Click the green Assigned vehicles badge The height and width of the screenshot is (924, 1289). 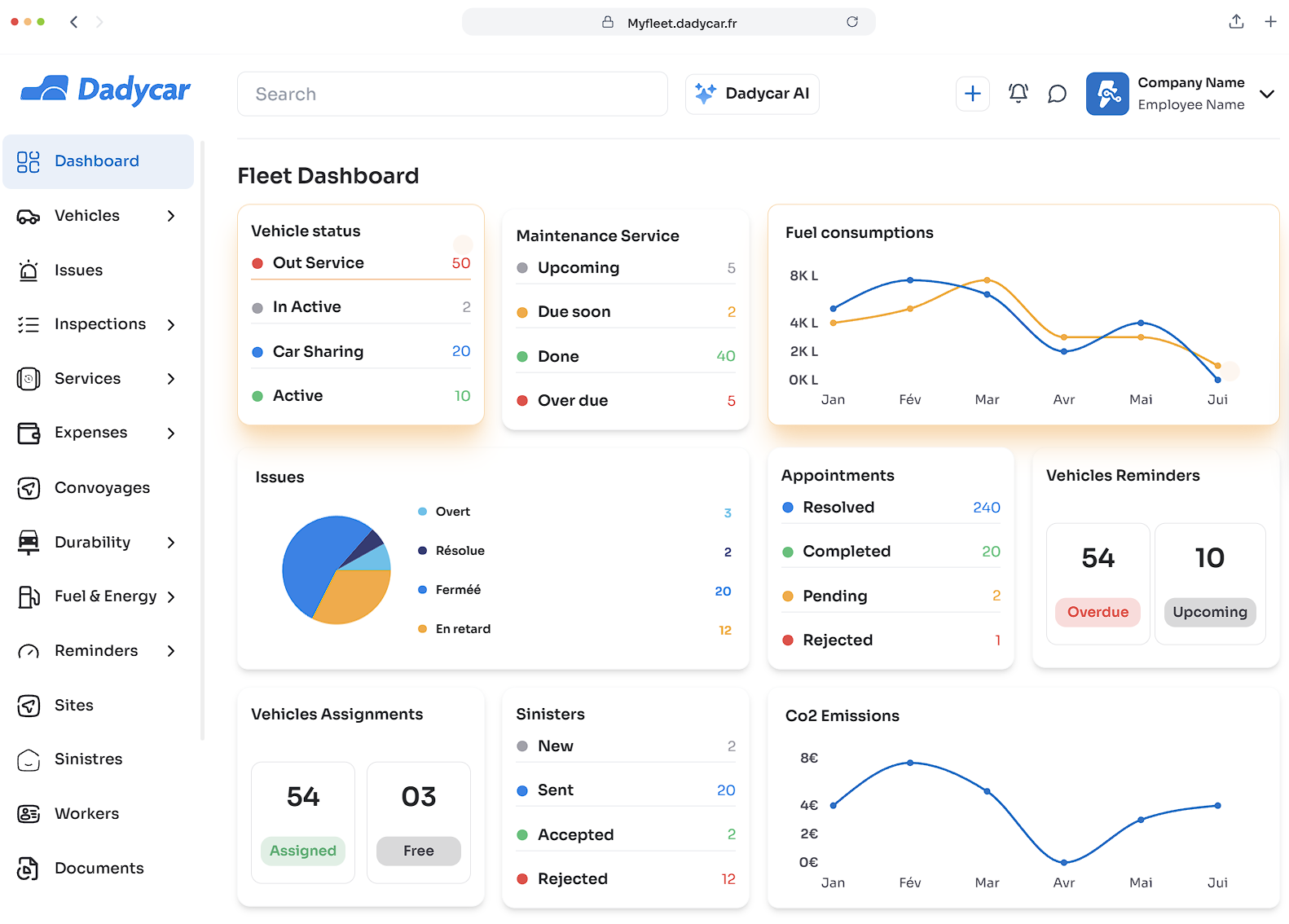302,851
